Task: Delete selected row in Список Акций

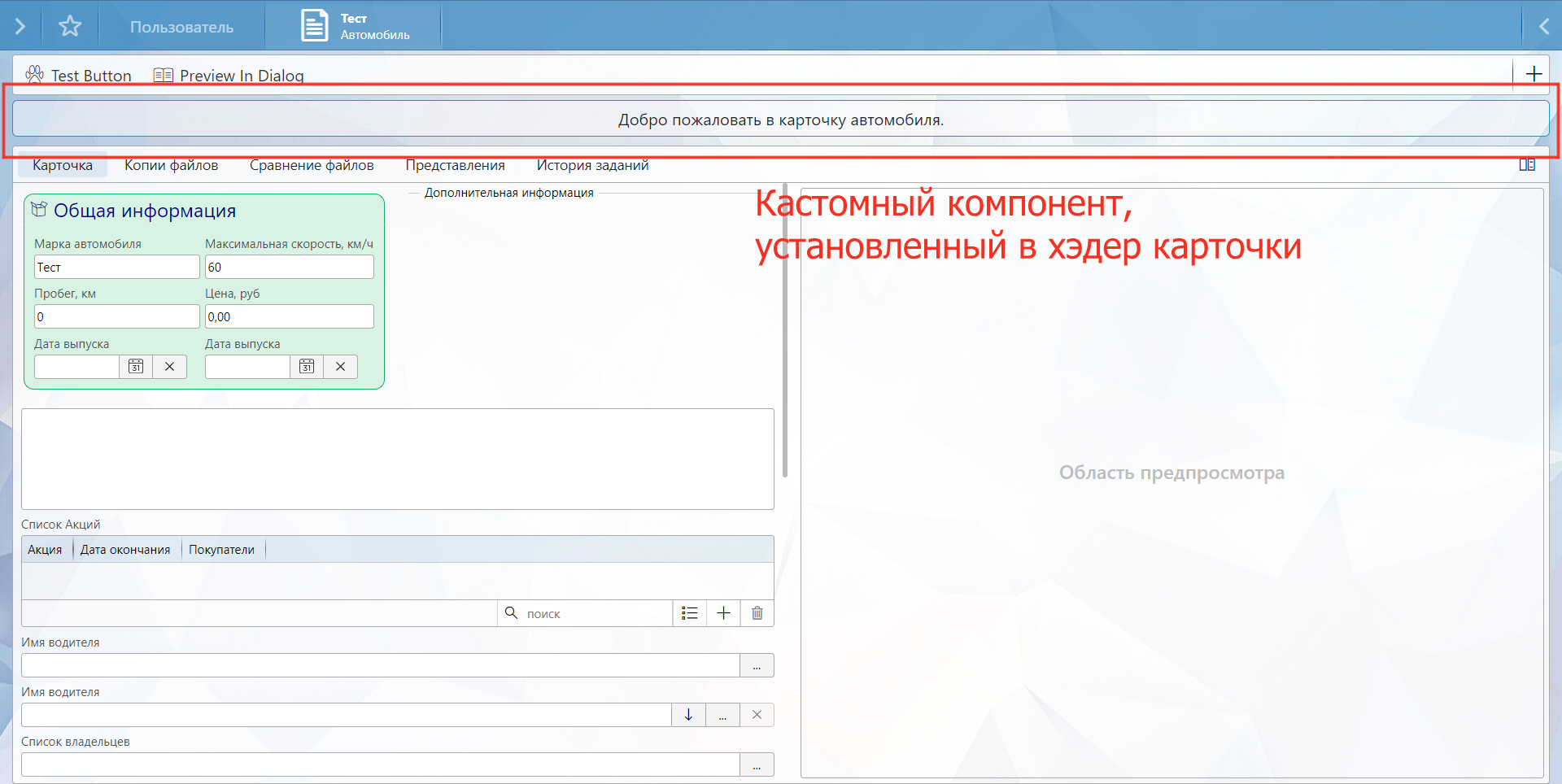Action: tap(757, 613)
